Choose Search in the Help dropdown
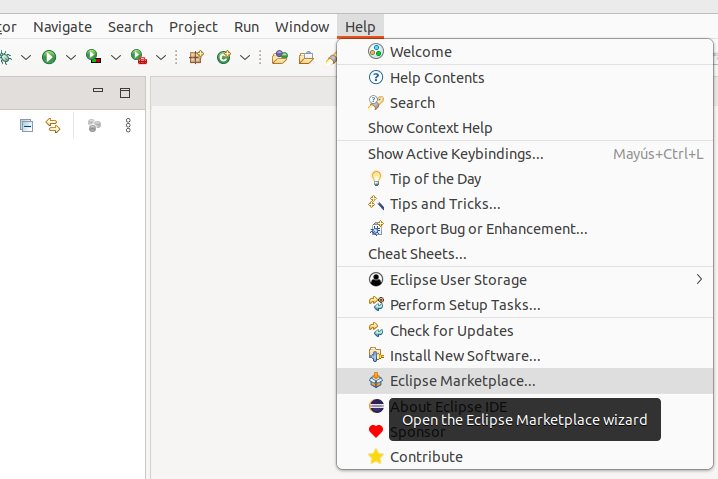Screen dimensions: 718x479 pos(525,103)
